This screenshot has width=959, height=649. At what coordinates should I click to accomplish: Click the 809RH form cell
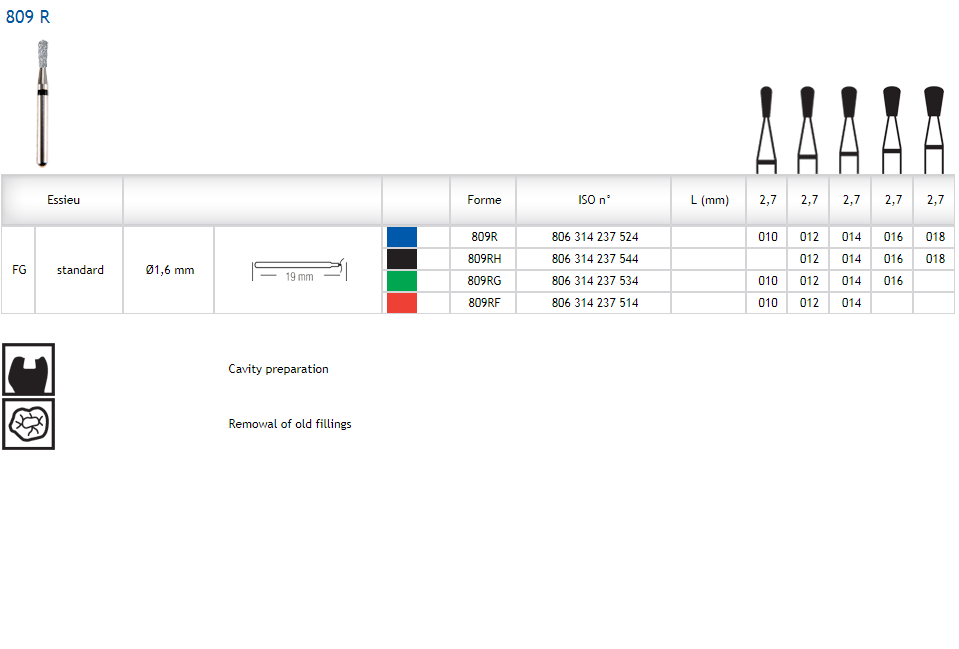click(x=484, y=259)
